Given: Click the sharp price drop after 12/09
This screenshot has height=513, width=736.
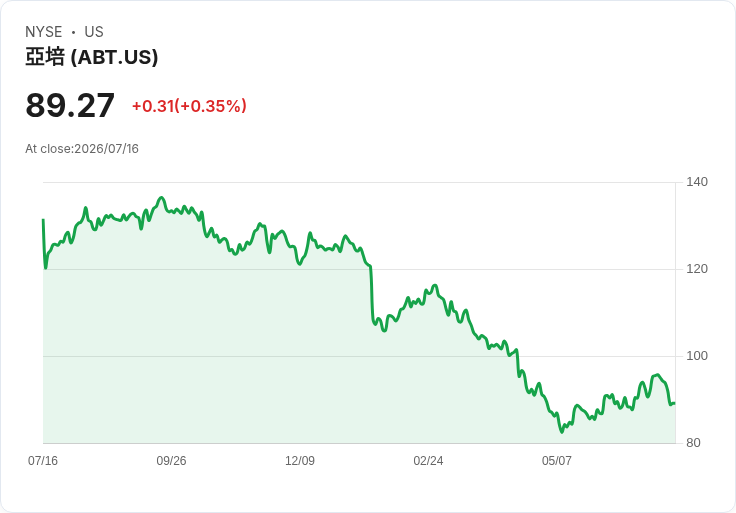Looking at the screenshot, I should pos(371,293).
